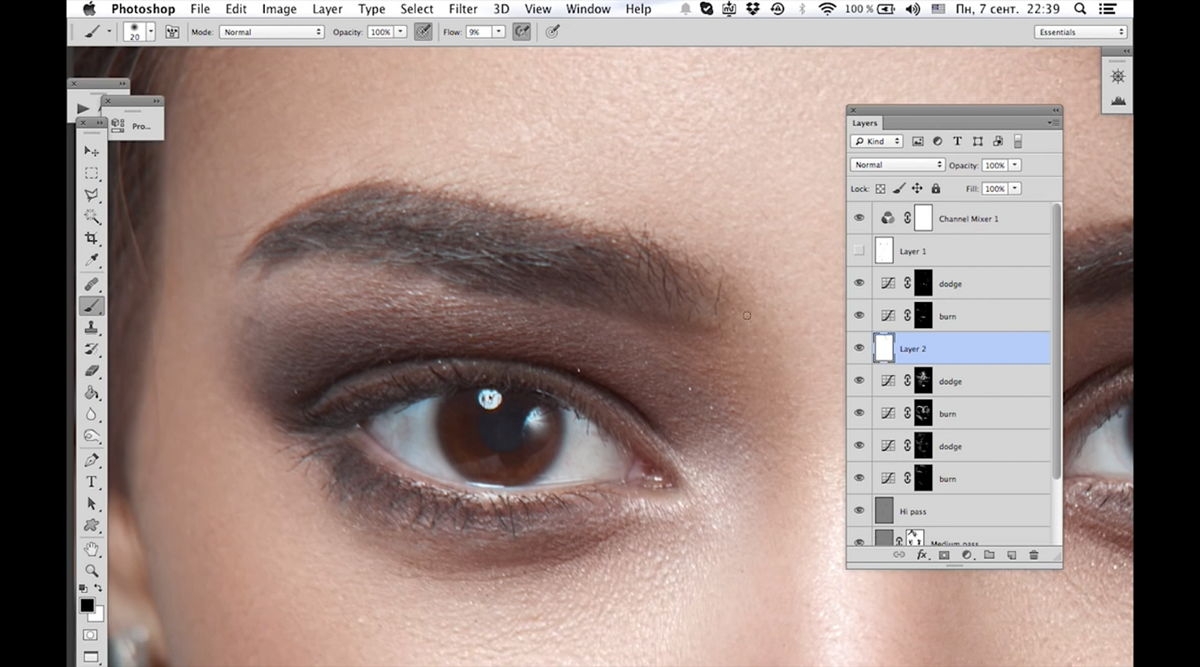The image size is (1200, 667).
Task: Select the Path Selection tool
Action: (x=91, y=503)
